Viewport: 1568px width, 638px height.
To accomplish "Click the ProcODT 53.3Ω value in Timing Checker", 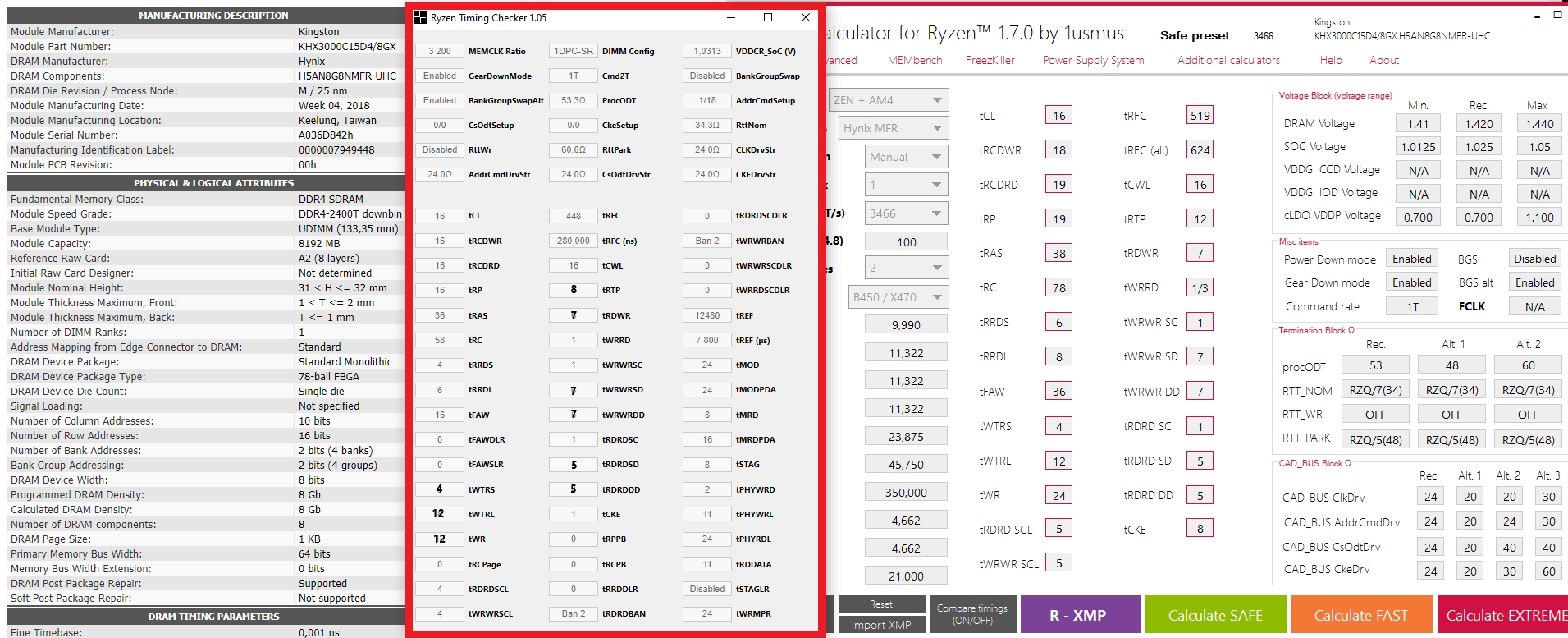I will [x=574, y=100].
